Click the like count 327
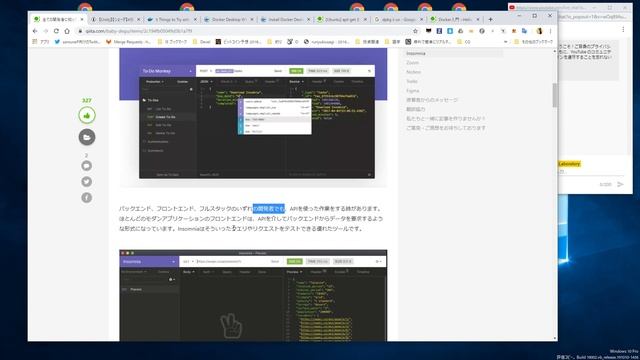 point(87,100)
